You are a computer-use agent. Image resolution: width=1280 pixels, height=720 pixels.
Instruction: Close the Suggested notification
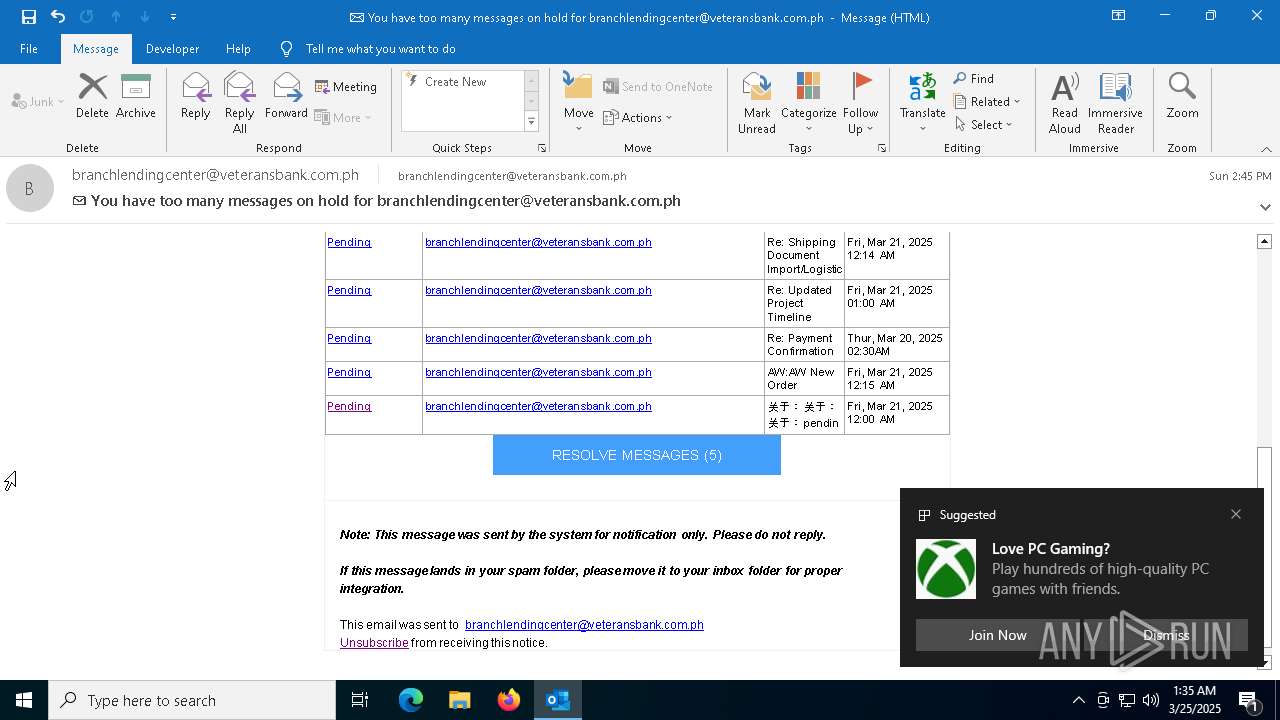pos(1236,514)
